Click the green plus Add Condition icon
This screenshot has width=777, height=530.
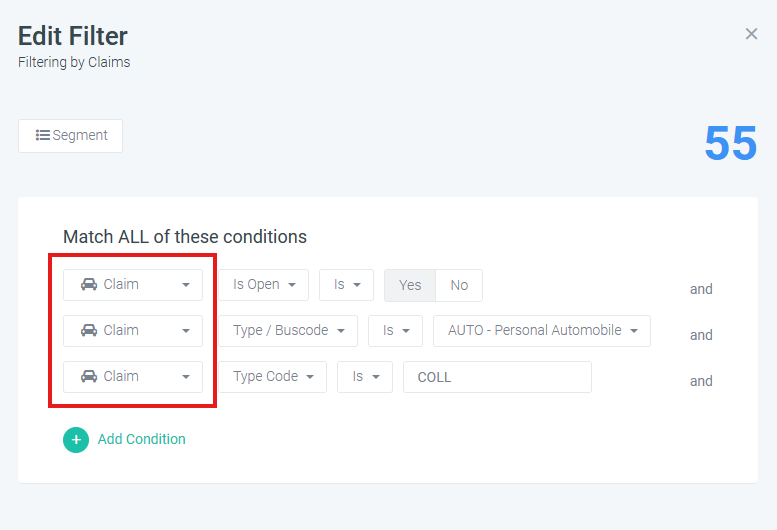(x=76, y=440)
